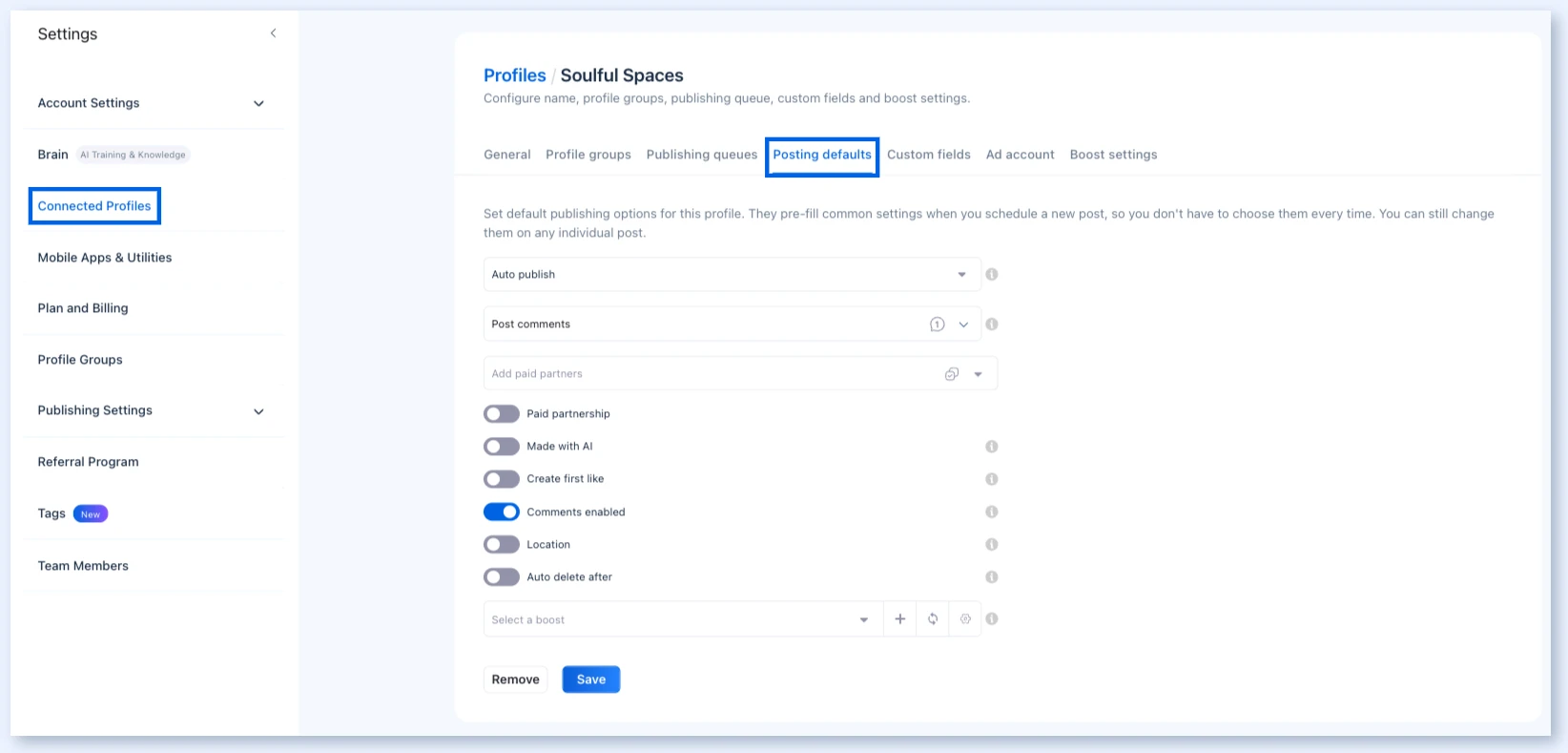This screenshot has height=753, width=1568.
Task: Open the Select a boost dropdown
Action: tap(684, 619)
